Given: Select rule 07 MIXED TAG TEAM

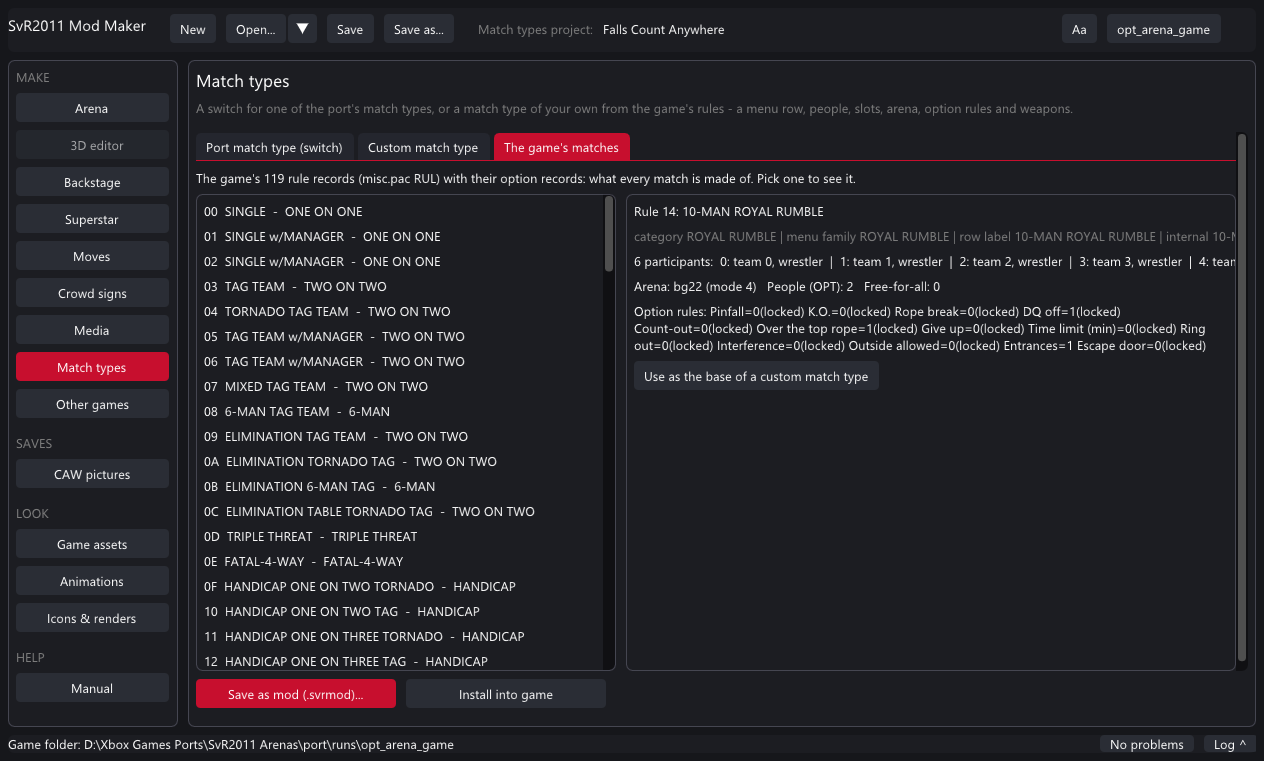Looking at the screenshot, I should point(400,386).
